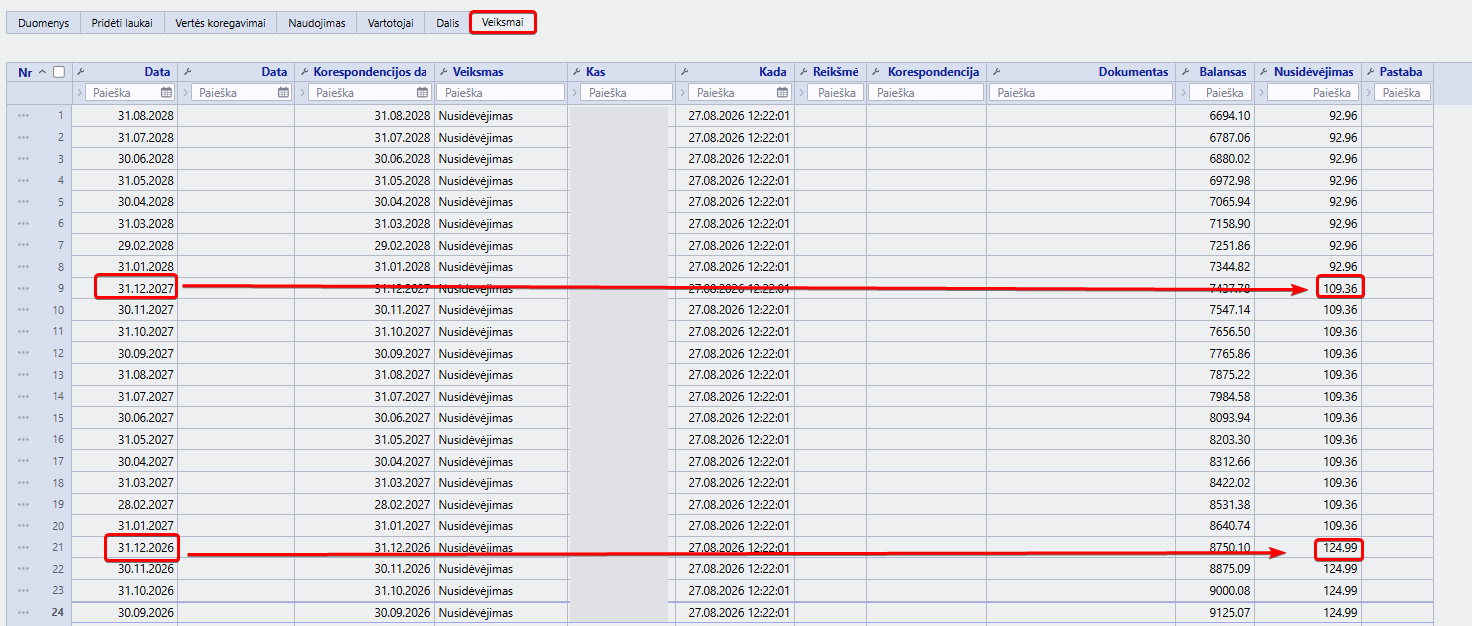This screenshot has width=1472, height=626.
Task: Select the Vartotojai tab
Action: pos(390,22)
